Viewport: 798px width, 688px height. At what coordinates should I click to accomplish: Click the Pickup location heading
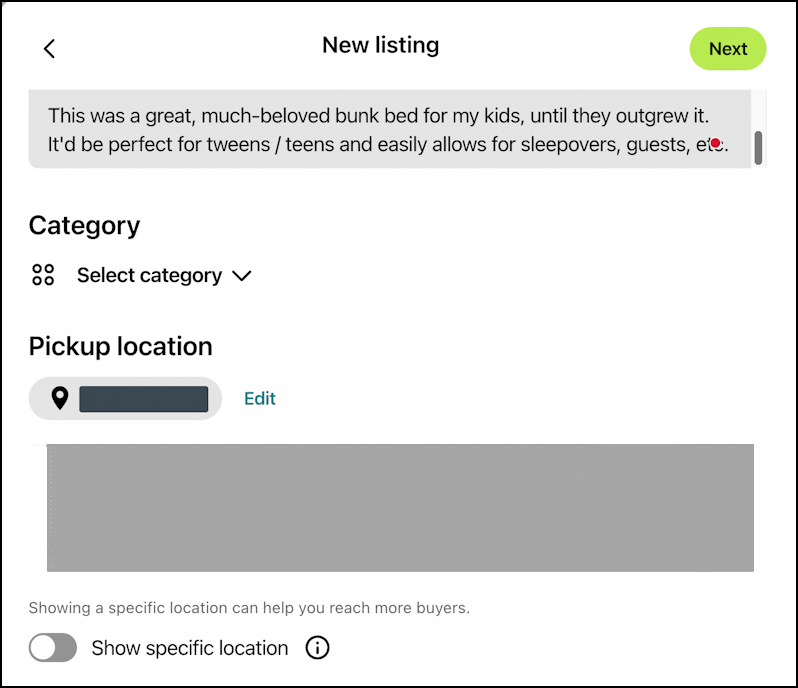coord(120,346)
